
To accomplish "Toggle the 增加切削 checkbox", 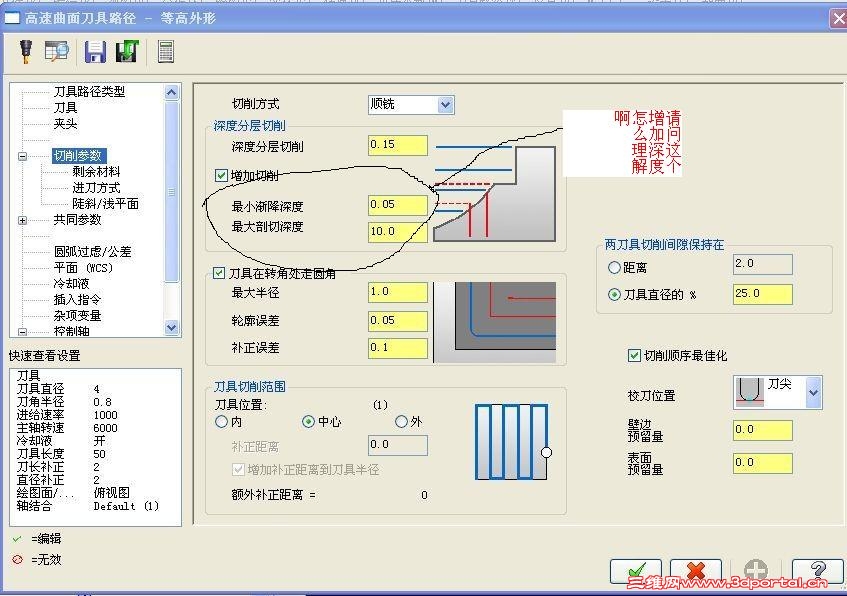I will point(222,174).
